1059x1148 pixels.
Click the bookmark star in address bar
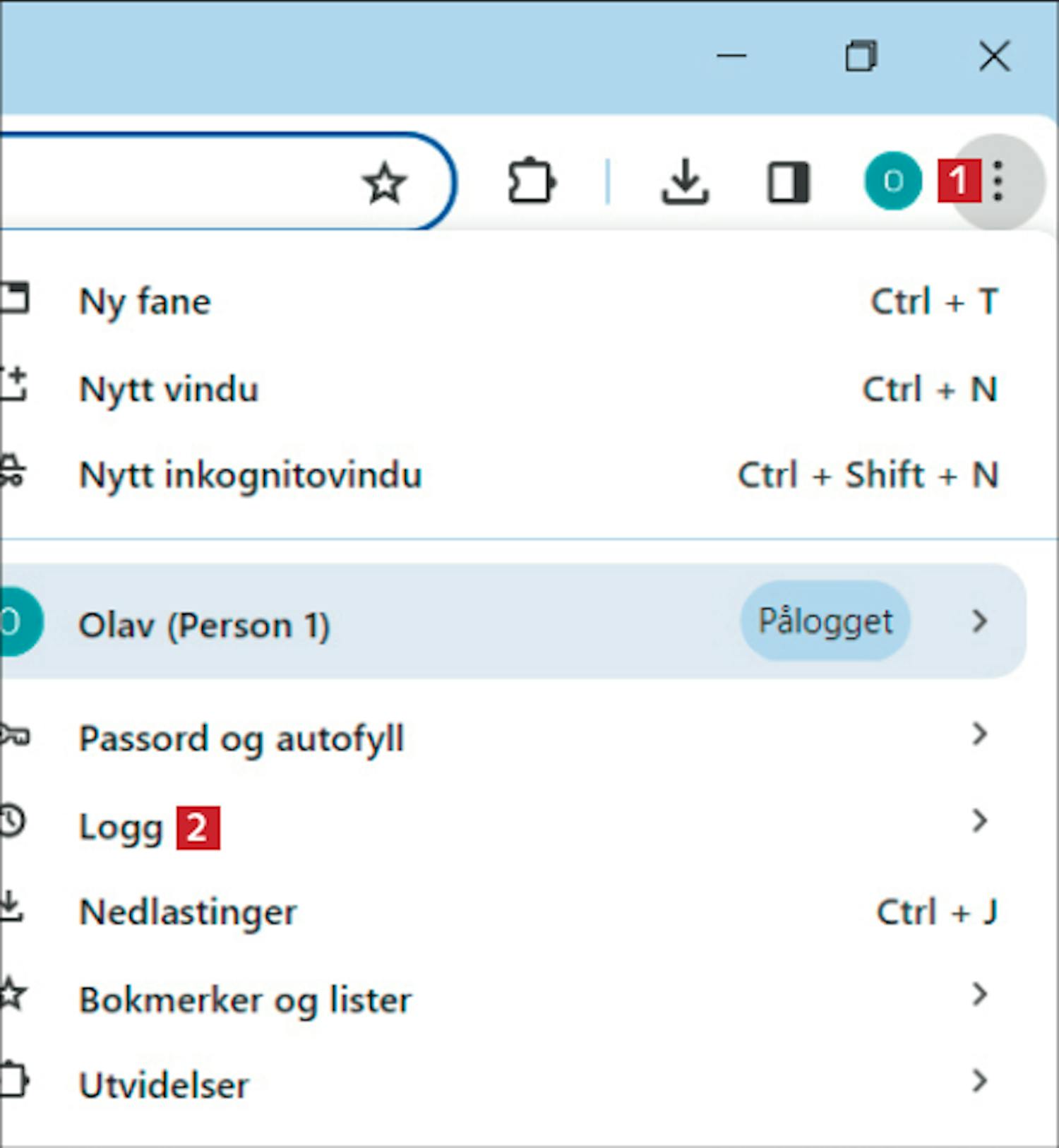pyautogui.click(x=385, y=184)
